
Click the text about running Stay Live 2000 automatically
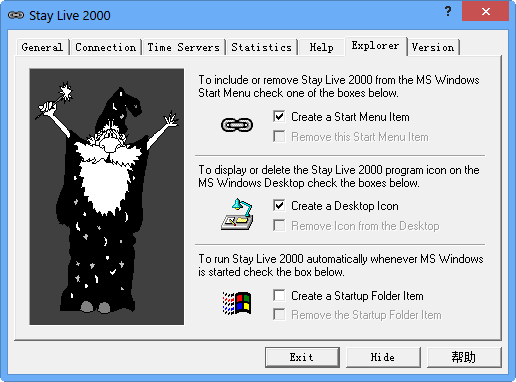coord(341,265)
